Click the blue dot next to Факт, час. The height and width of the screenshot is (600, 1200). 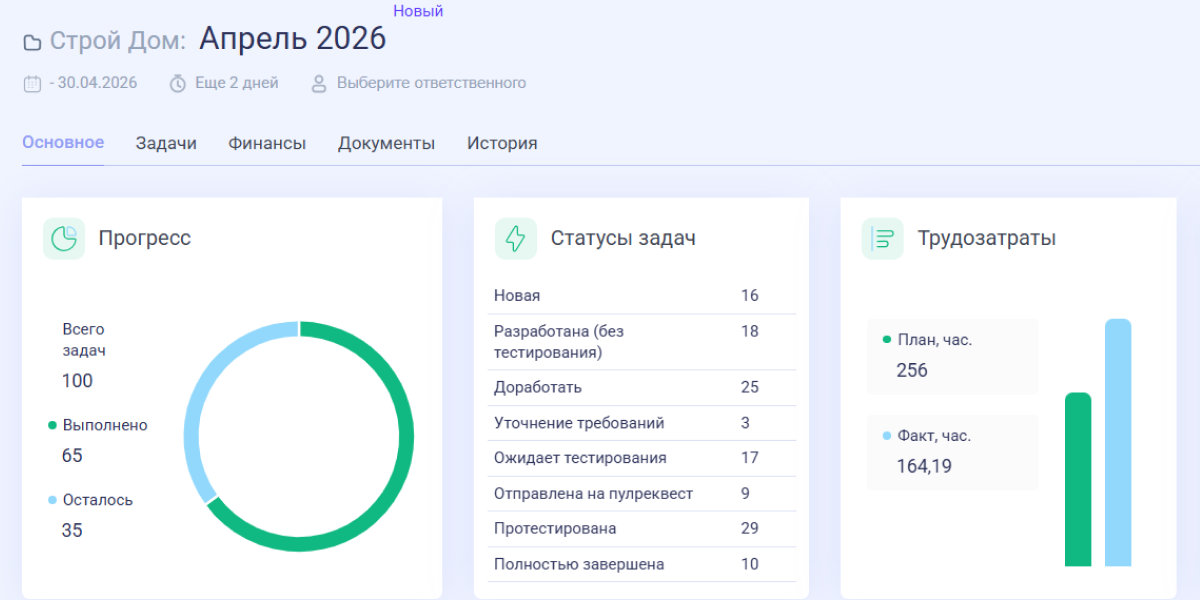click(887, 436)
